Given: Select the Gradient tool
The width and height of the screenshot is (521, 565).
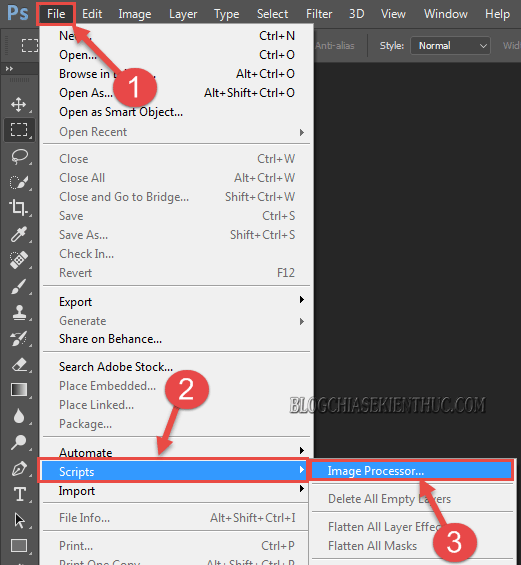Looking at the screenshot, I should (19, 390).
